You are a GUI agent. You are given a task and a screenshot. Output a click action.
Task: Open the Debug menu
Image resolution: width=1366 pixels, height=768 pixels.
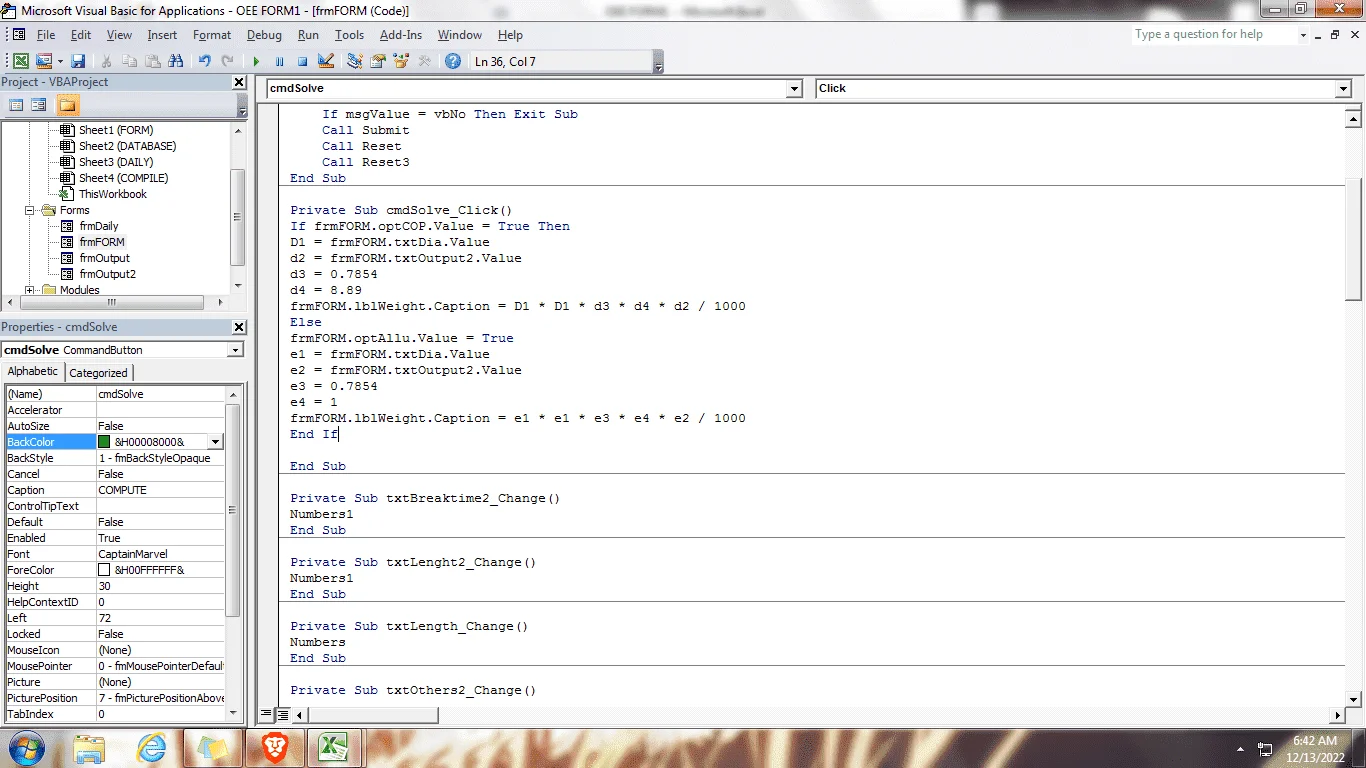[x=264, y=35]
